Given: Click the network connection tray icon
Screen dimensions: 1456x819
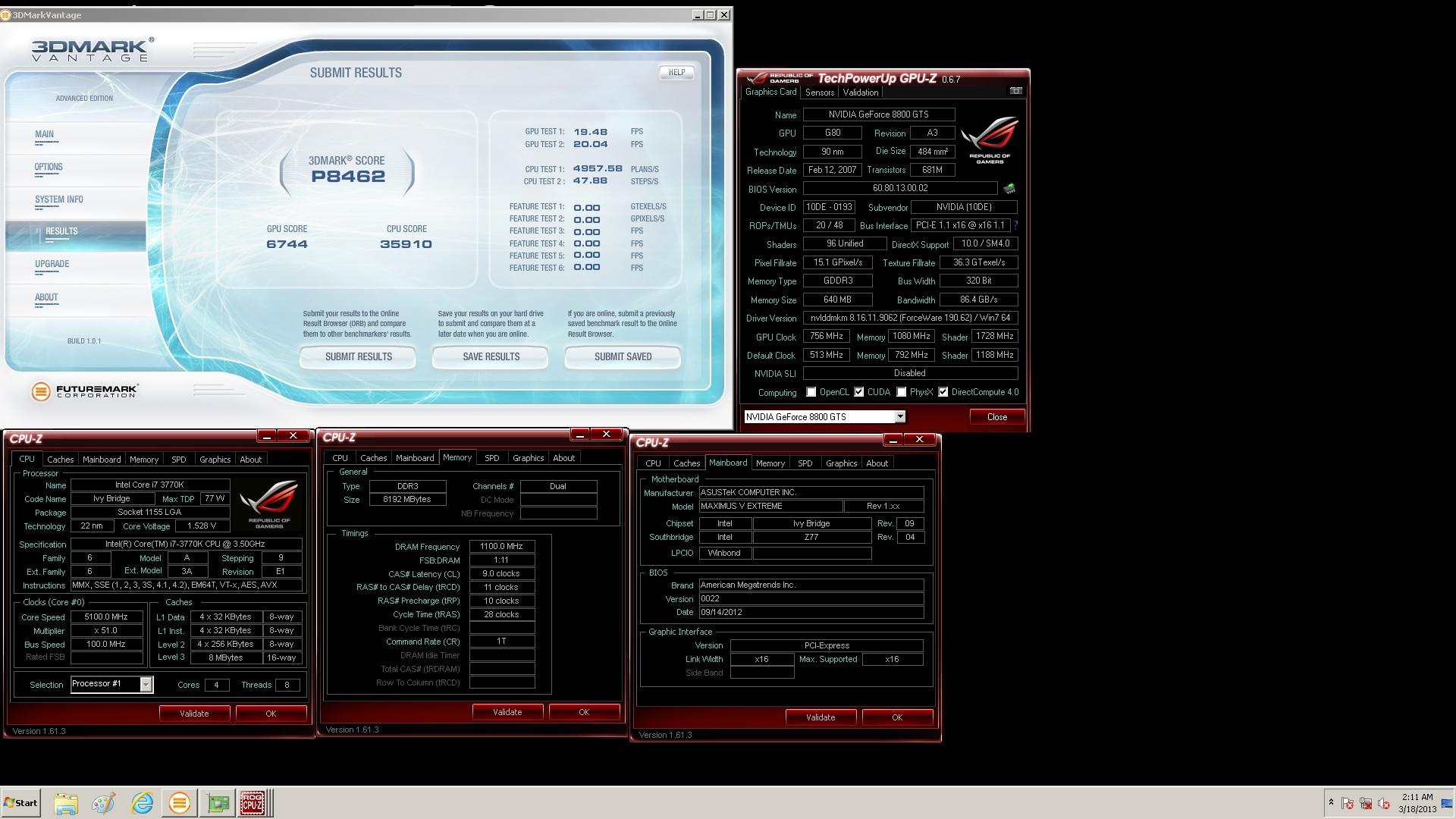Looking at the screenshot, I should click(1366, 803).
